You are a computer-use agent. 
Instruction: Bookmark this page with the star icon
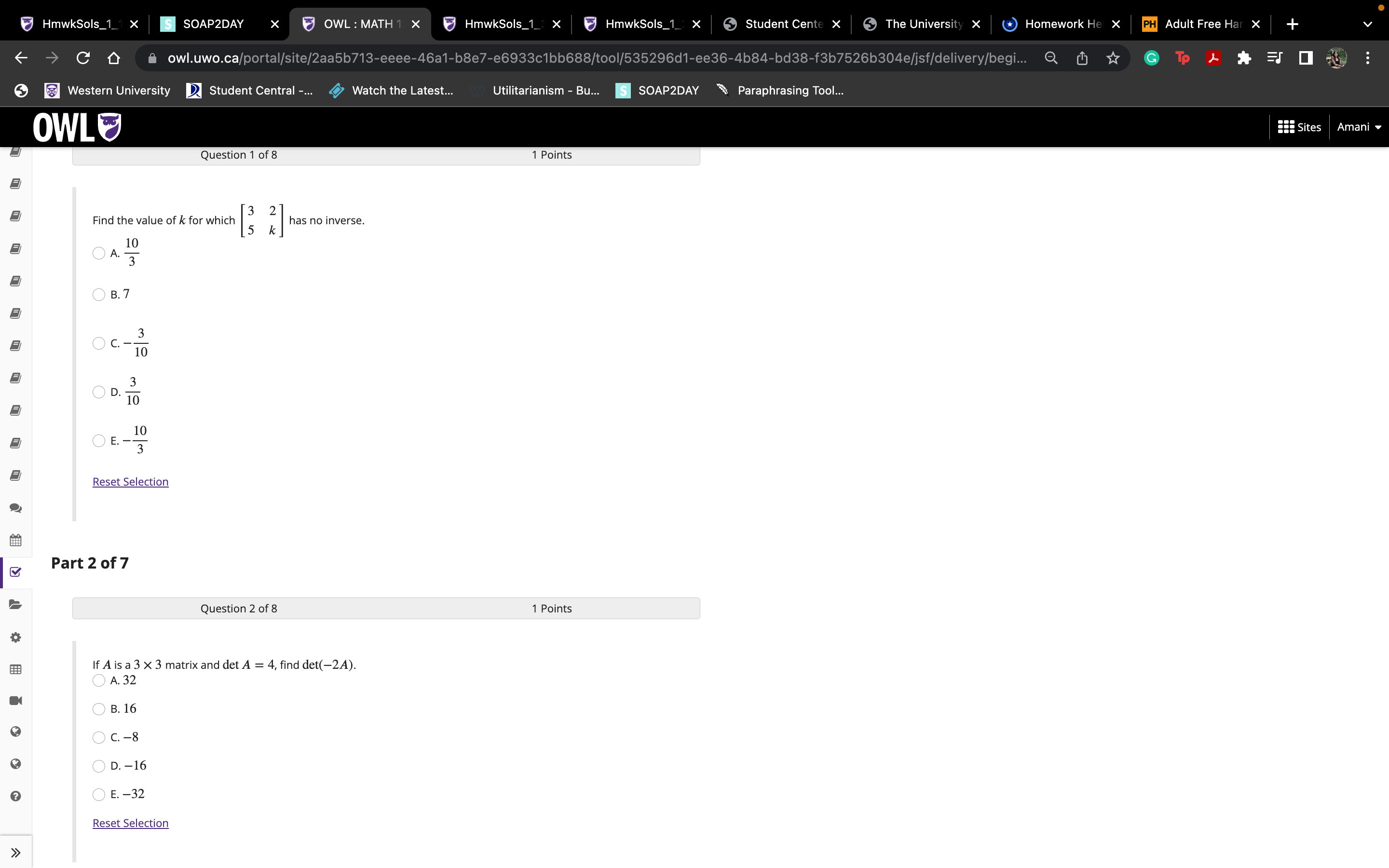(1113, 58)
